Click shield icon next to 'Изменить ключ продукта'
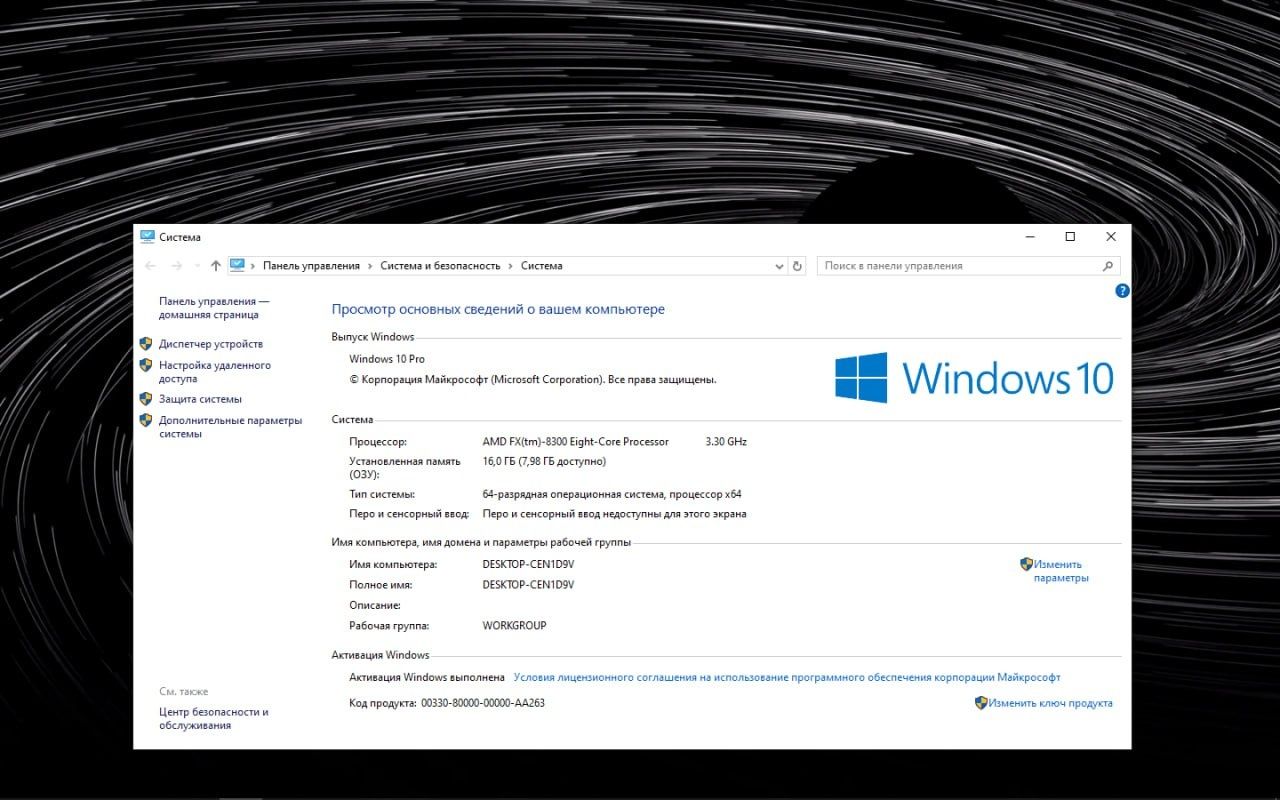Screen dimensions: 1280x800 pyautogui.click(x=981, y=703)
